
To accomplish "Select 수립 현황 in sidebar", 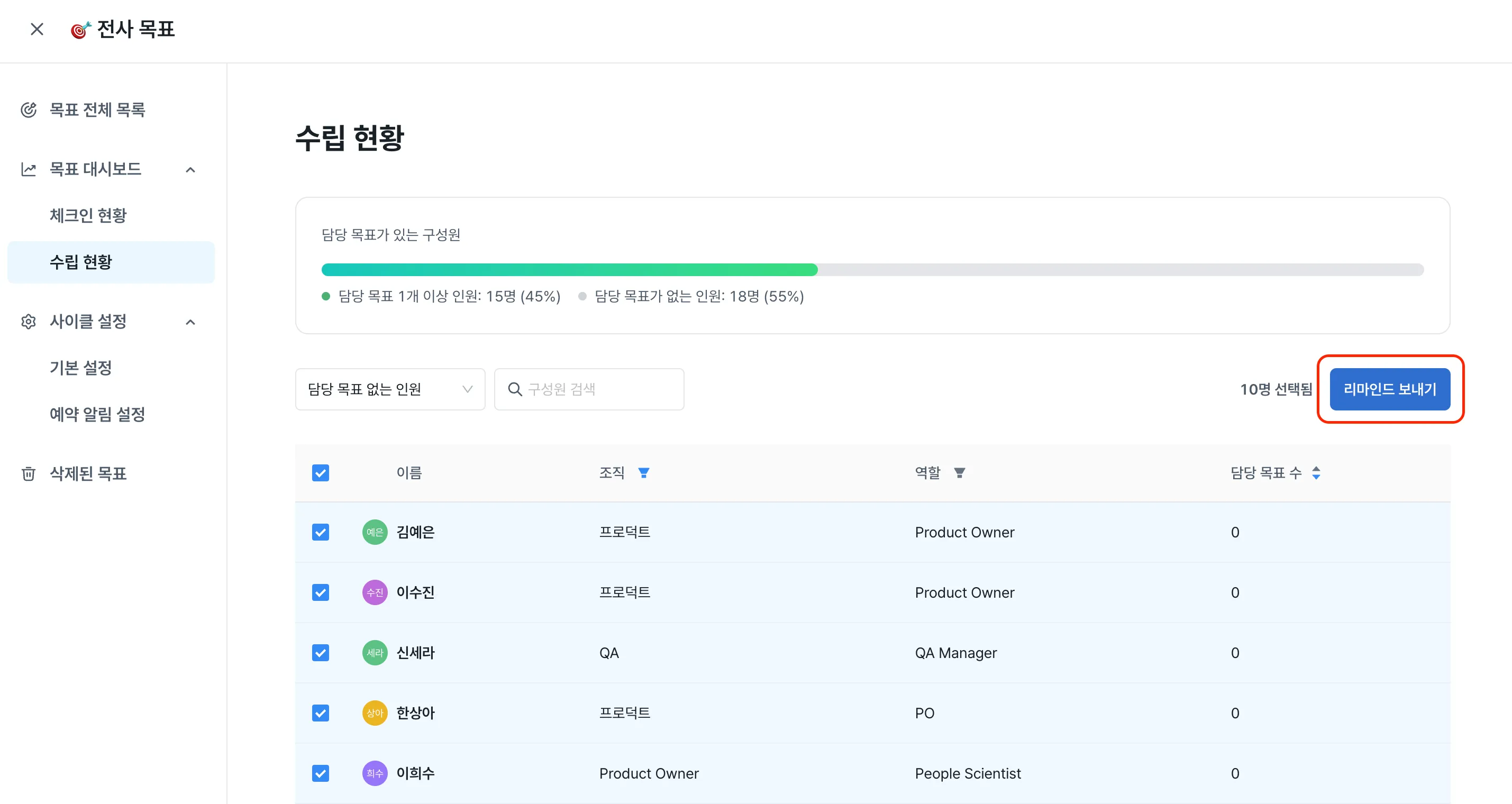I will click(x=111, y=262).
